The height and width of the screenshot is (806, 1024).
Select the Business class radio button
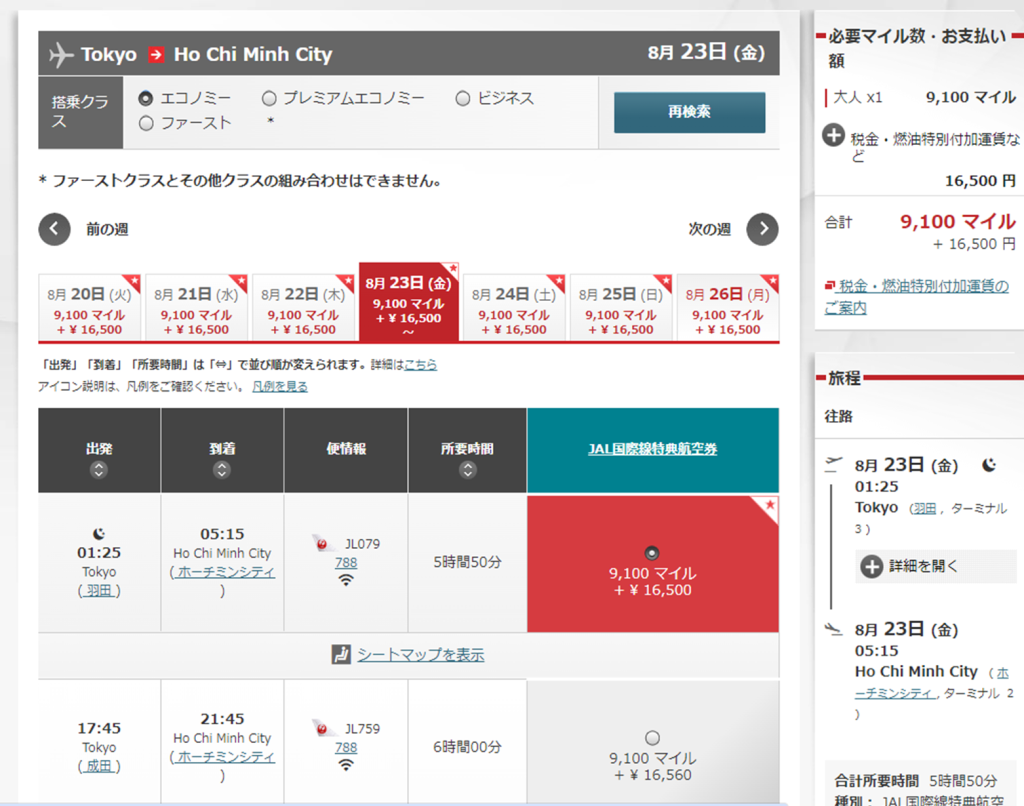(x=463, y=98)
